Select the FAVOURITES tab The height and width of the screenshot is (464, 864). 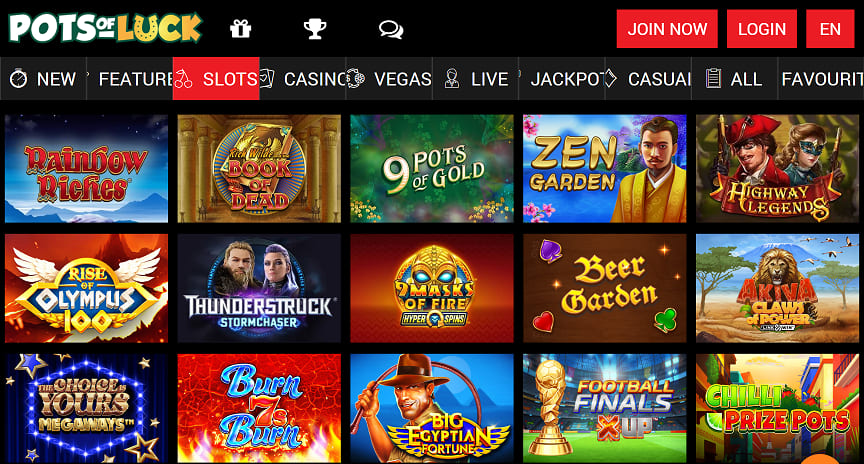click(x=821, y=79)
